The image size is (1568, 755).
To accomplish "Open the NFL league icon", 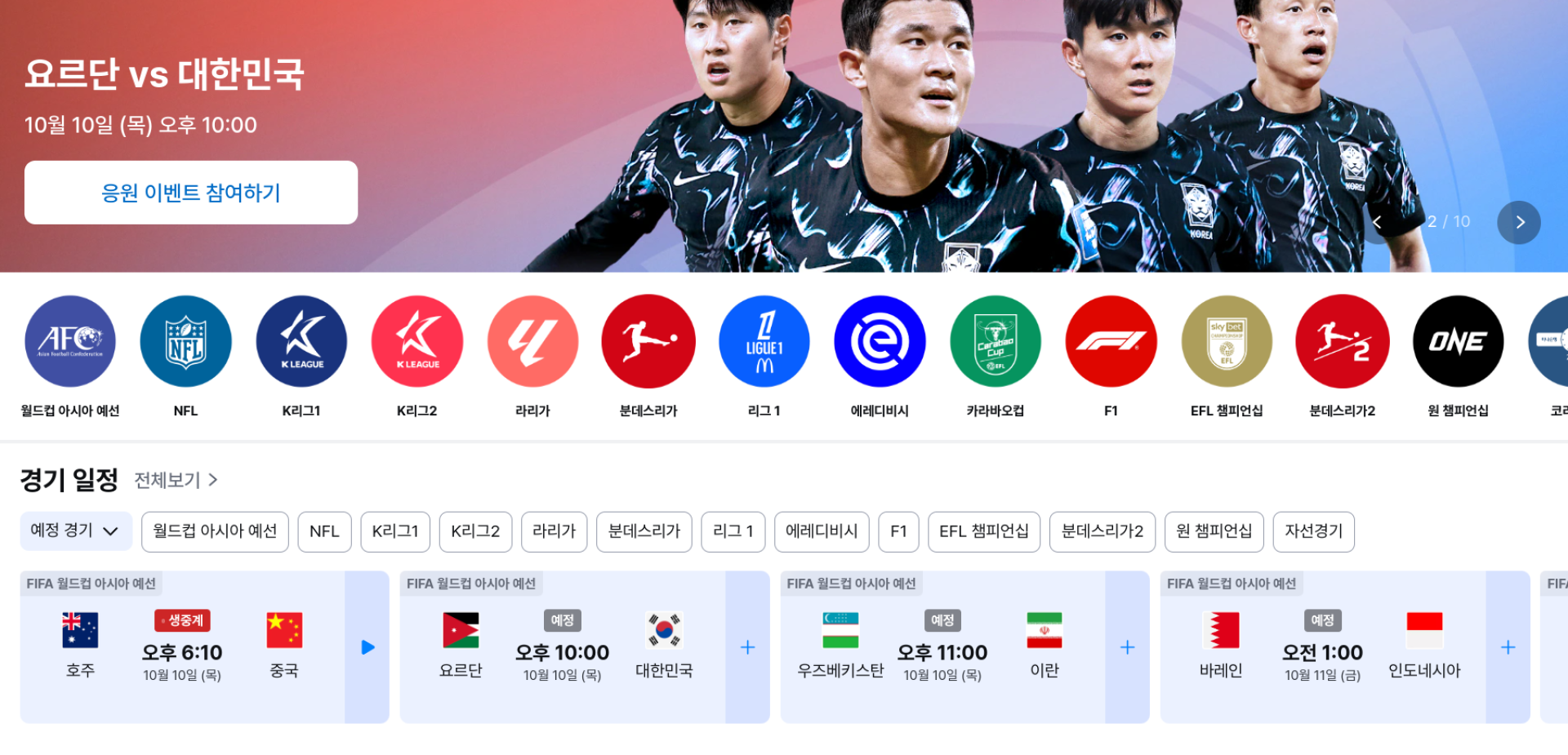I will (185, 341).
